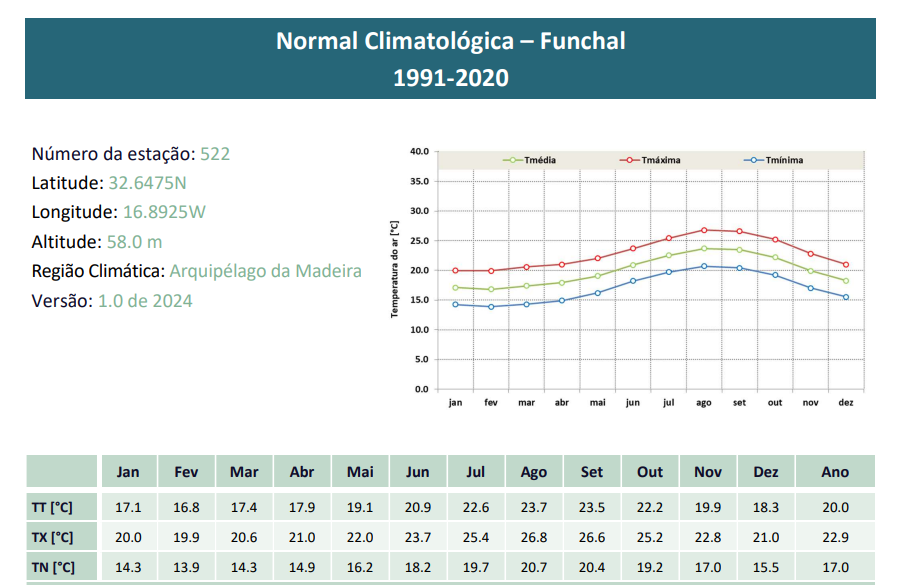Select the title 'Normal Climatológica – Funchal'
The image size is (908, 585).
450,41
